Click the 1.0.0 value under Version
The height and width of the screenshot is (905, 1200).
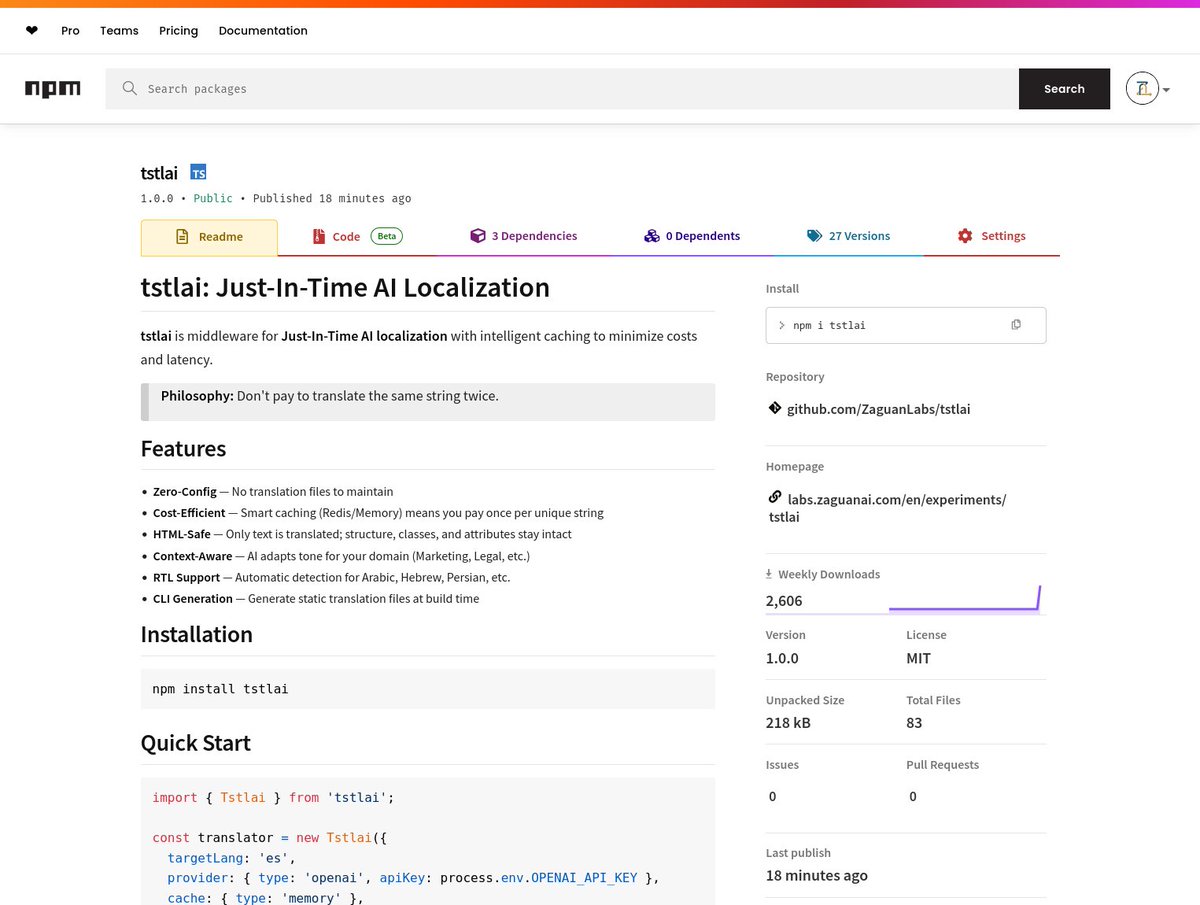782,658
